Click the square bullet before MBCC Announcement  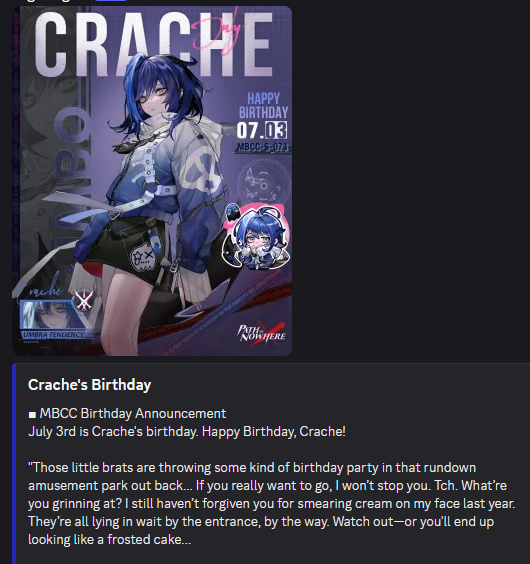(32, 415)
